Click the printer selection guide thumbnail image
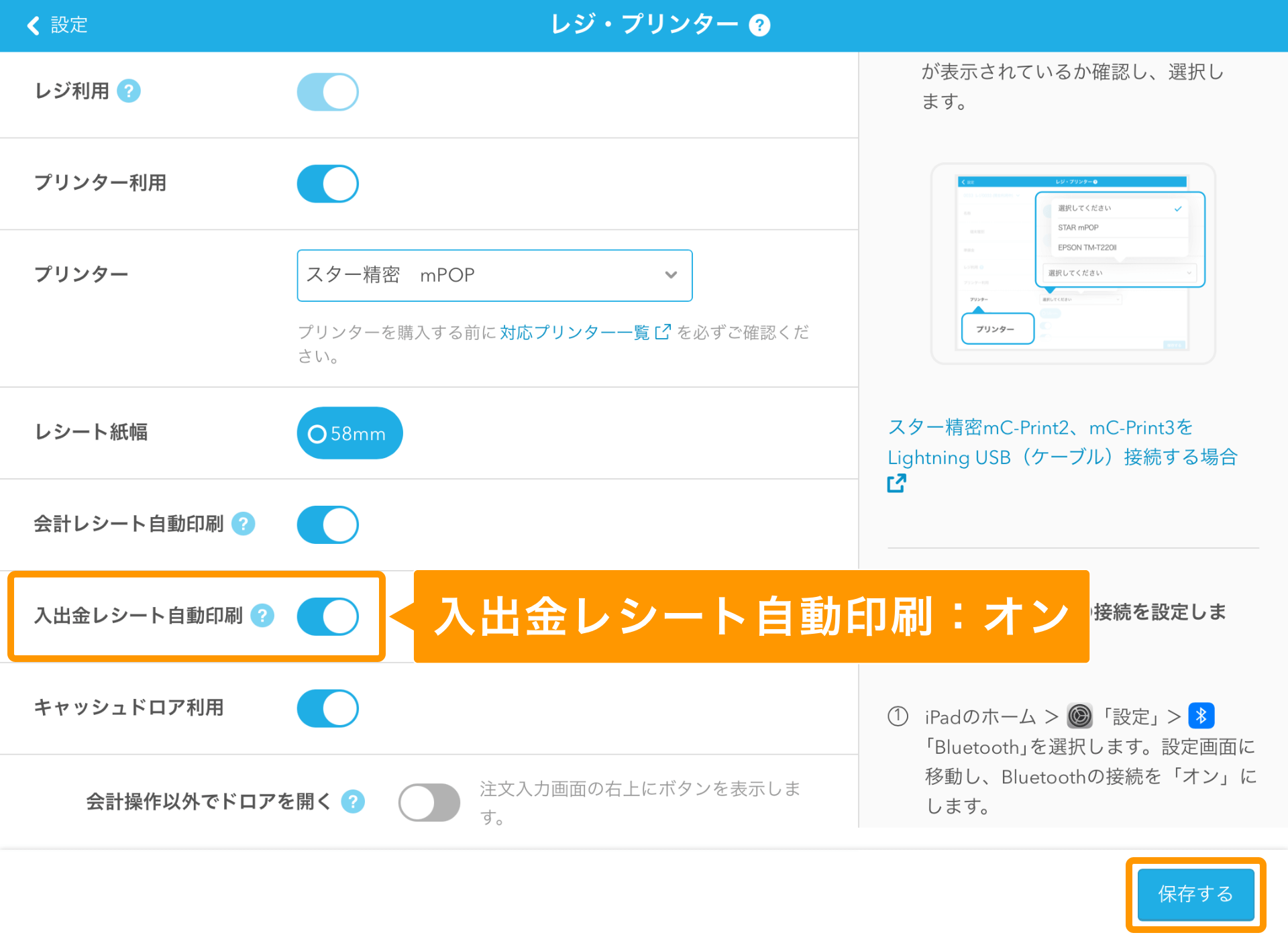 [1073, 264]
